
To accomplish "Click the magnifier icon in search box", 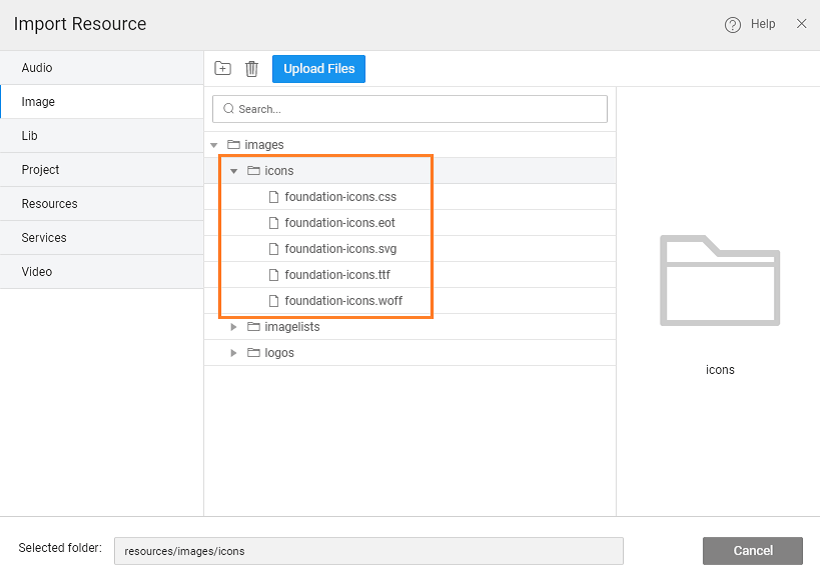I will pyautogui.click(x=228, y=109).
